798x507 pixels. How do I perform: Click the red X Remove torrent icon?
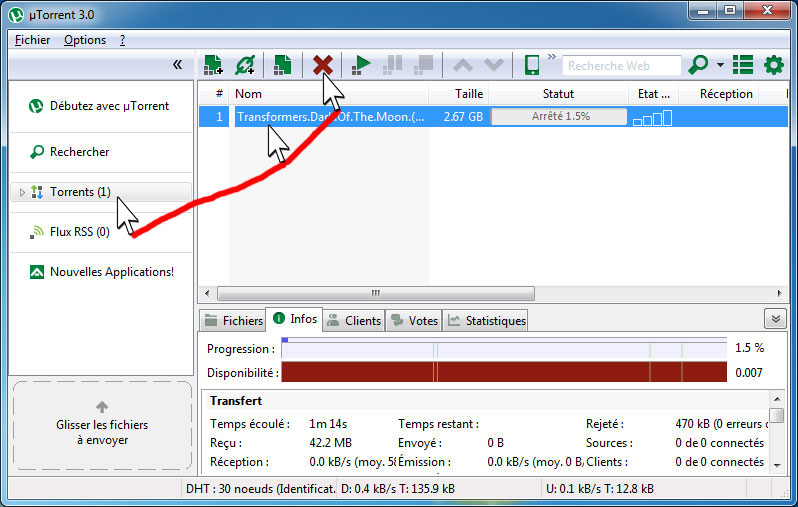[x=323, y=65]
